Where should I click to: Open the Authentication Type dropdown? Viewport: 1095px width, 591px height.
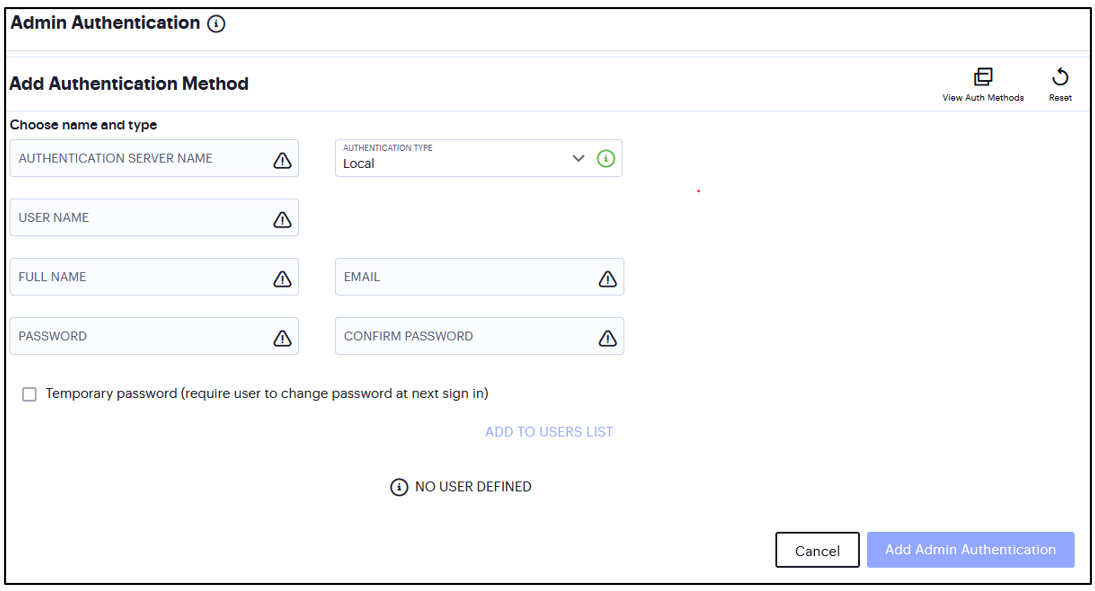[578, 158]
